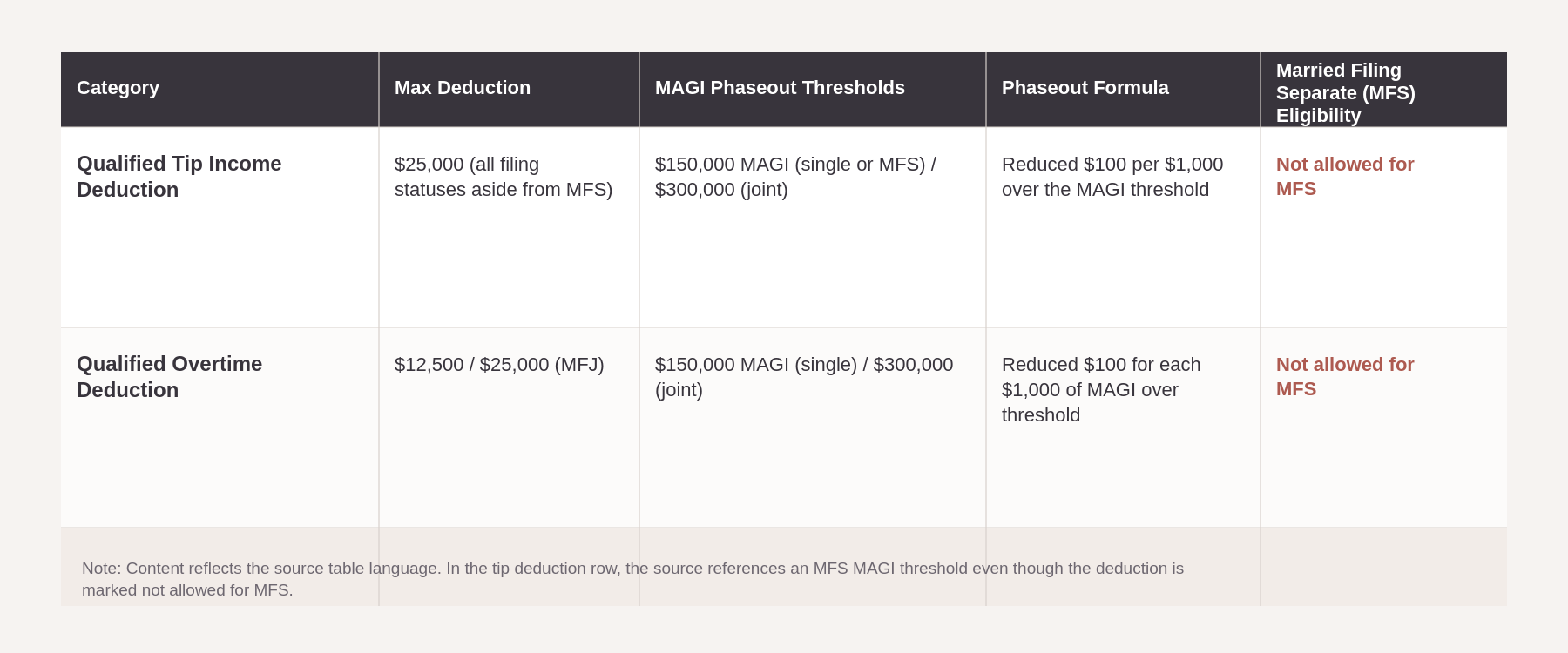Select the Max Deduction column header
The image size is (1568, 653).
(x=463, y=88)
